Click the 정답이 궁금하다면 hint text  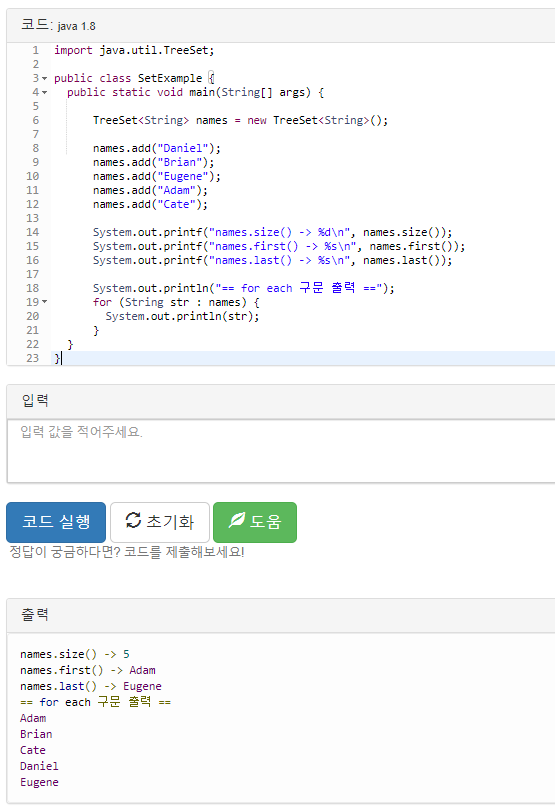[127, 552]
